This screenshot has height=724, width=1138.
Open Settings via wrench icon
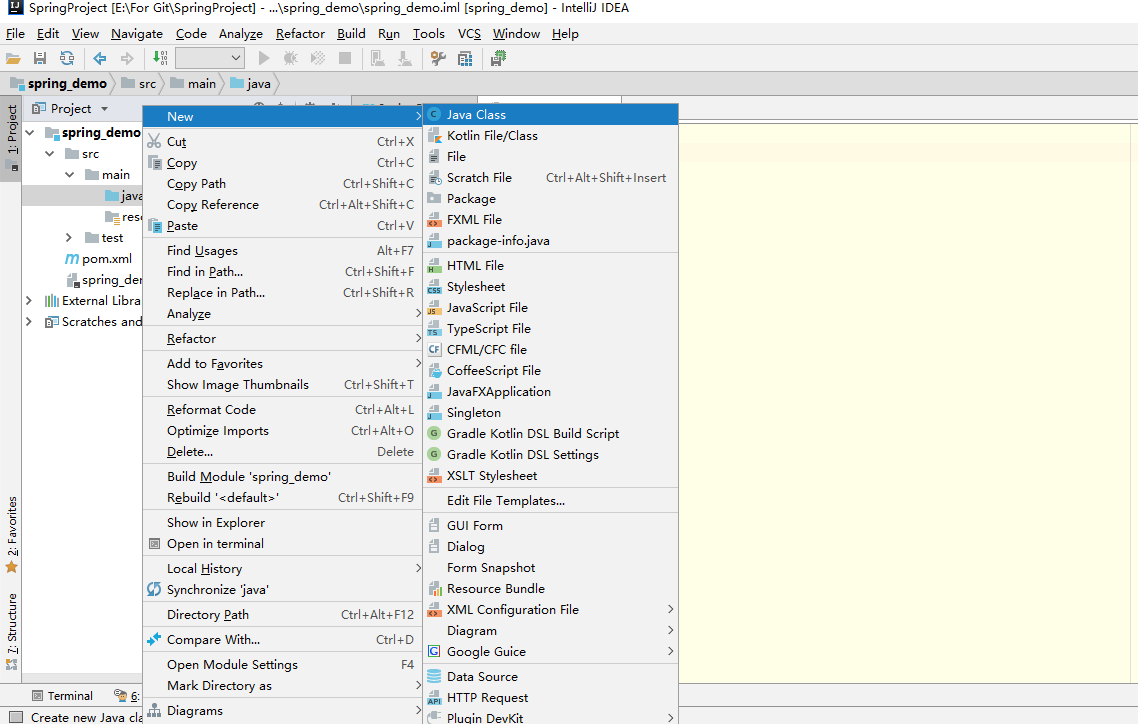point(438,58)
